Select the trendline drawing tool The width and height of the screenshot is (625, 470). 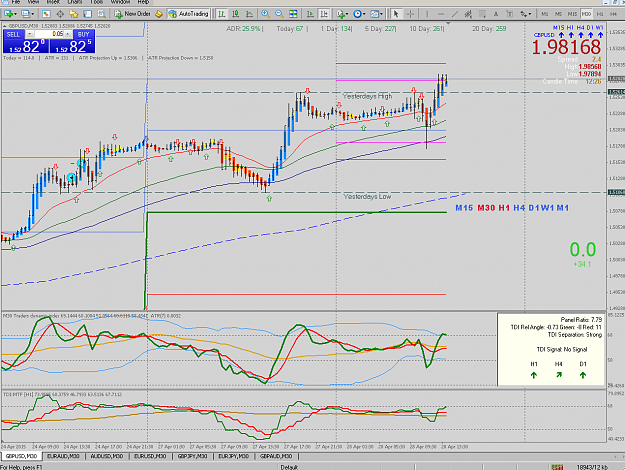454,14
